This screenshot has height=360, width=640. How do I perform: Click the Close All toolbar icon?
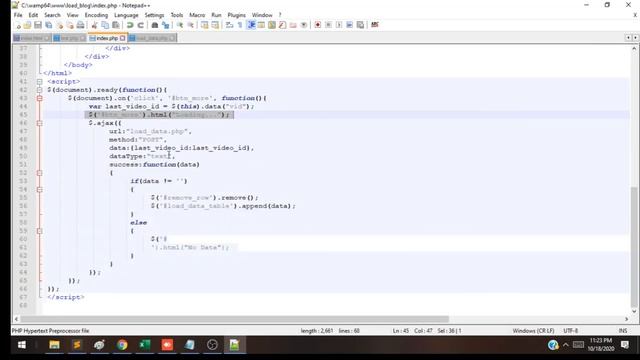pos(70,25)
